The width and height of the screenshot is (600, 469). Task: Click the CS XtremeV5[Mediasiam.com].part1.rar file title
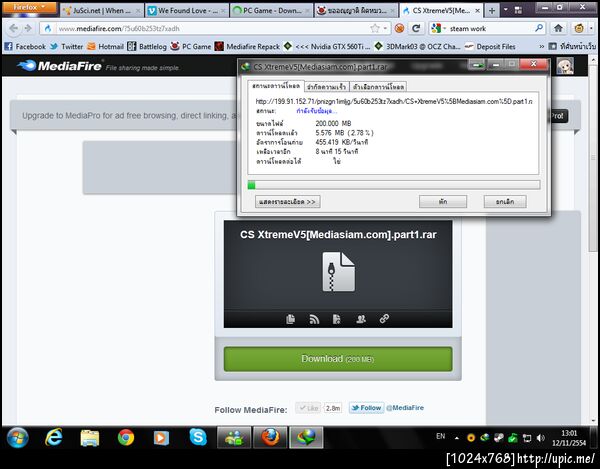click(x=338, y=234)
